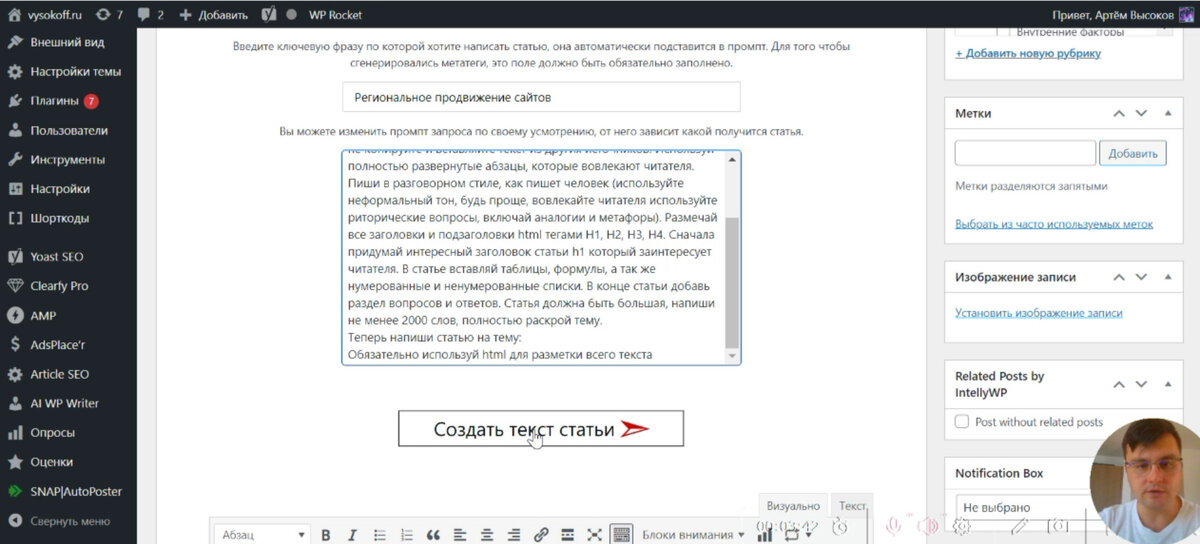The width and height of the screenshot is (1200, 544).
Task: Collapse the sidebar with Свернуть меню
Action: 68,521
